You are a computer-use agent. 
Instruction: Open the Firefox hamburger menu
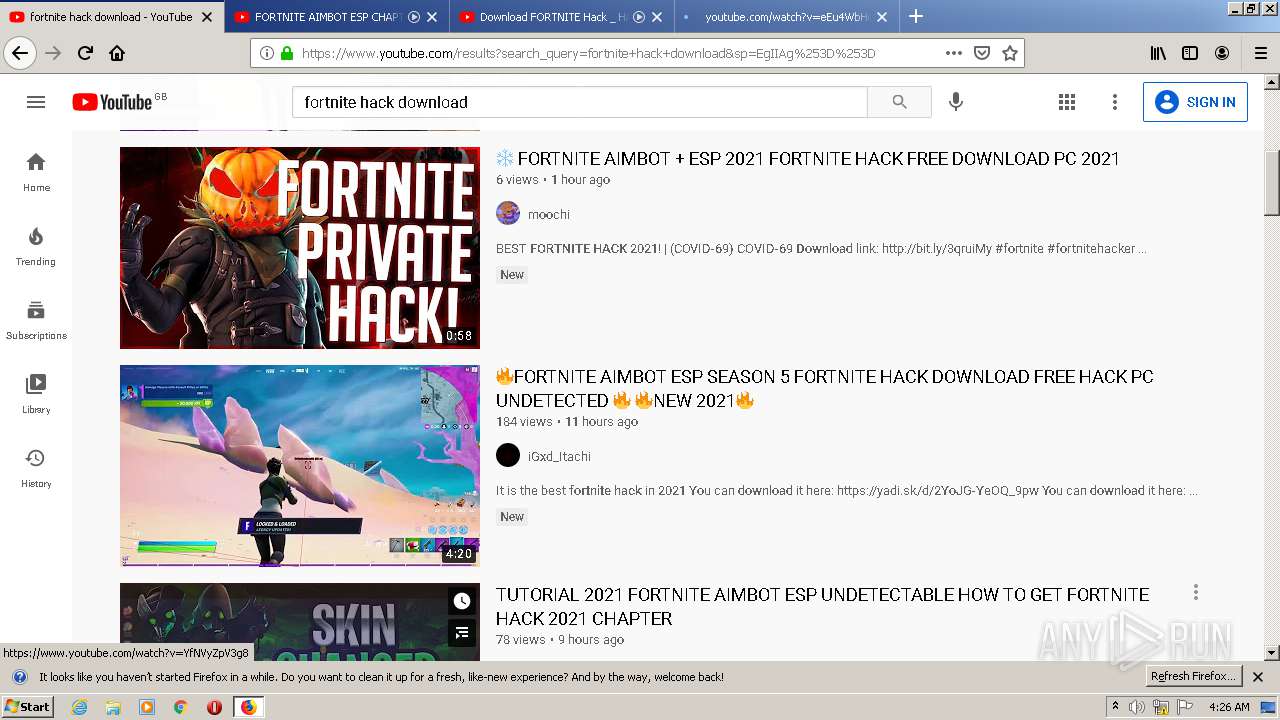point(1261,53)
